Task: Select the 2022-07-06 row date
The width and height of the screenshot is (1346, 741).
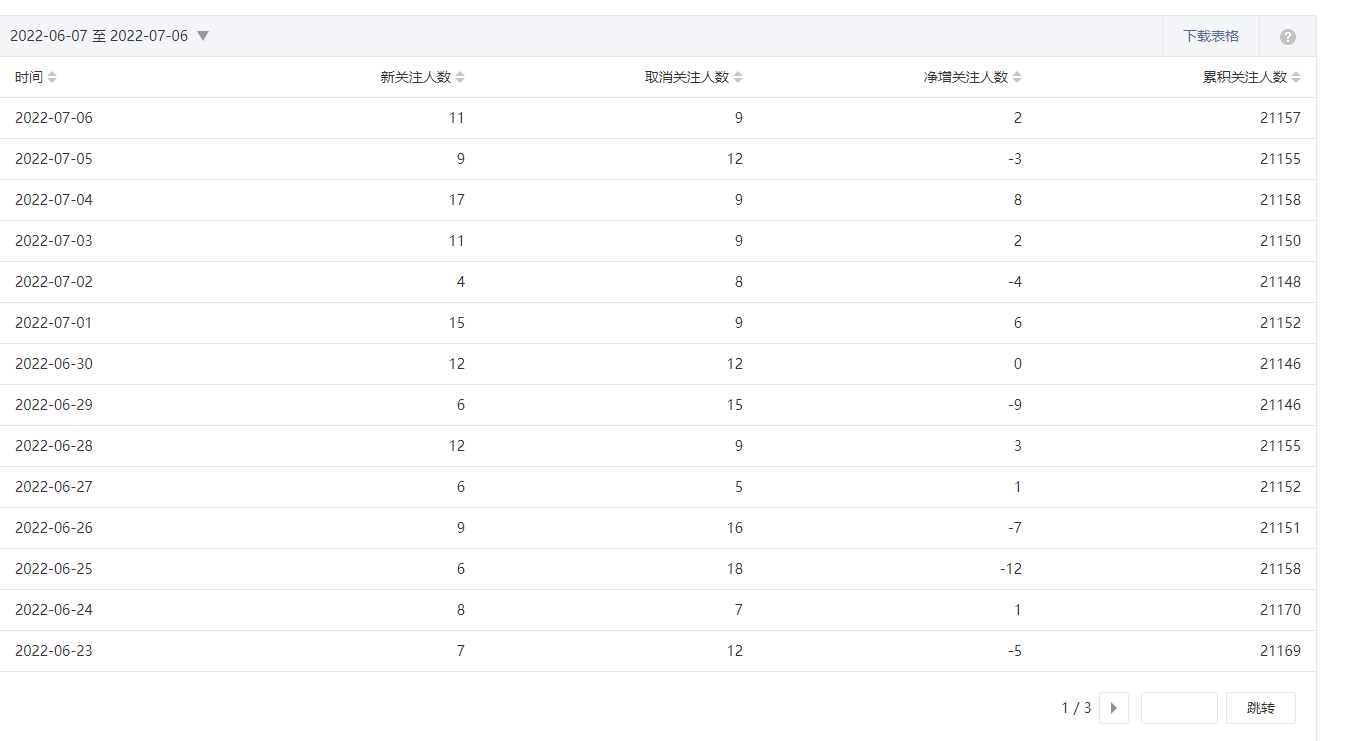Action: 54,118
